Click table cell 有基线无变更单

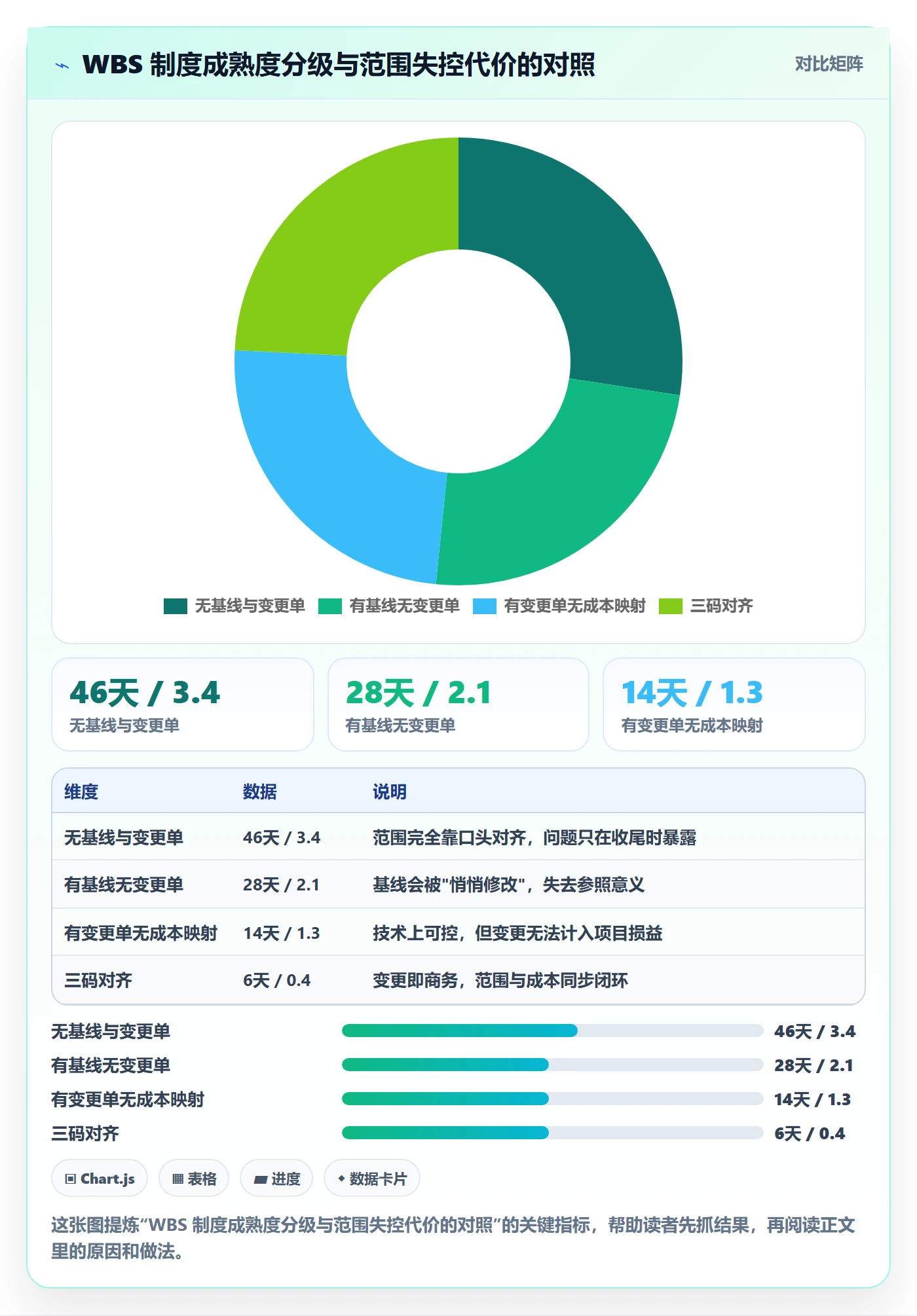[x=124, y=885]
